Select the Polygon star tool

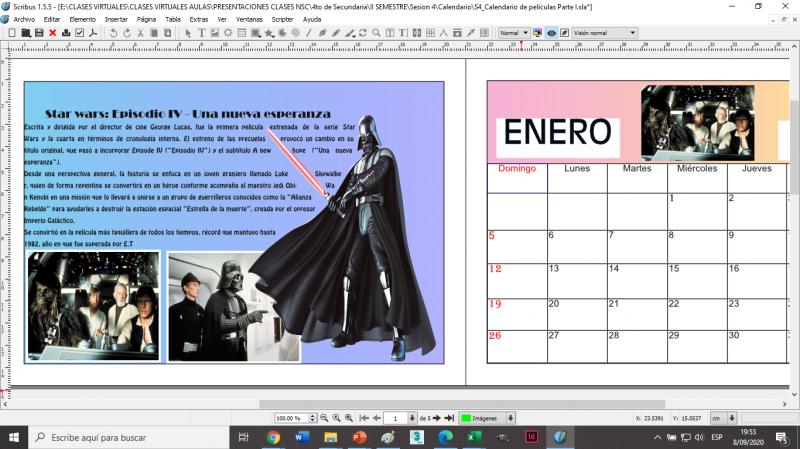269,33
